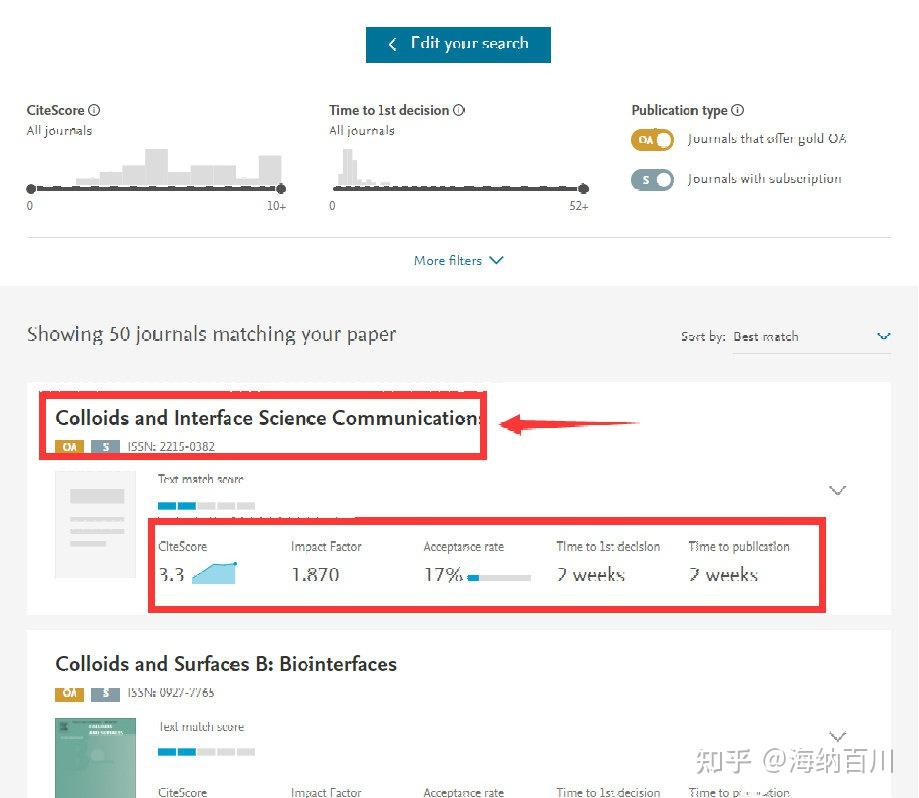
Task: Click the back arrow in Edit your search button
Action: coord(392,44)
